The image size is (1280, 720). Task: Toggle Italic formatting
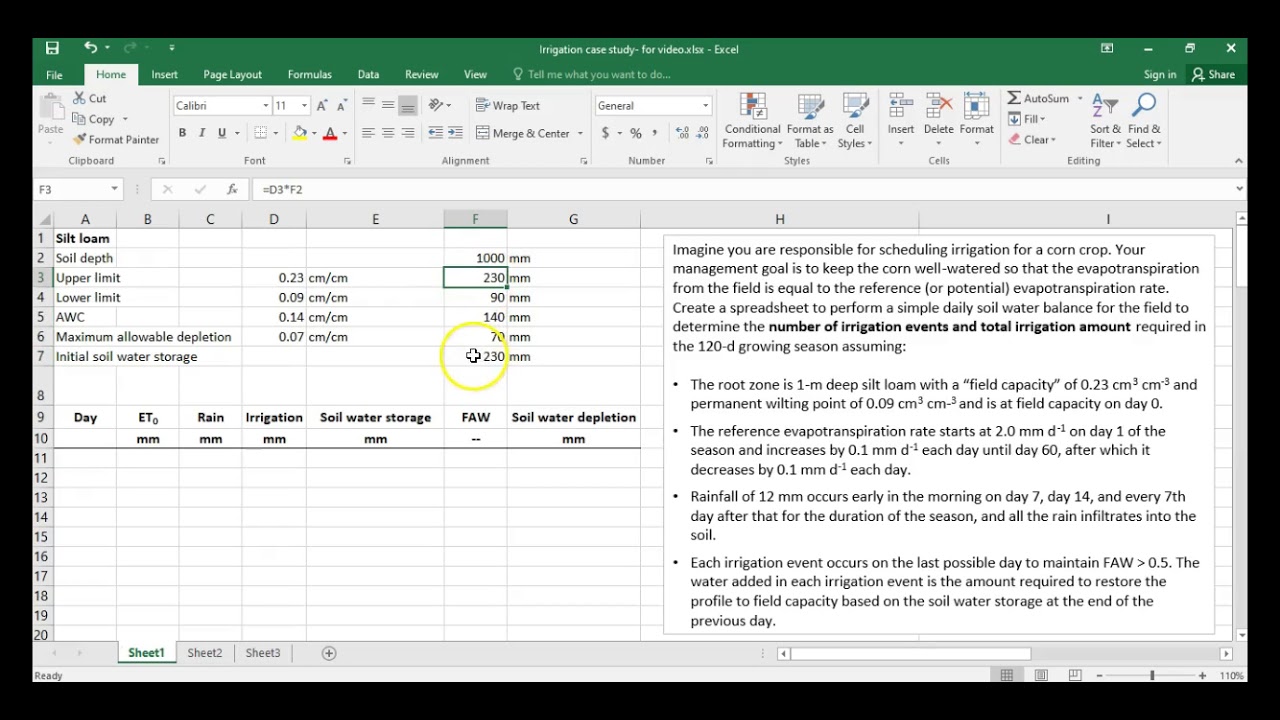click(201, 133)
